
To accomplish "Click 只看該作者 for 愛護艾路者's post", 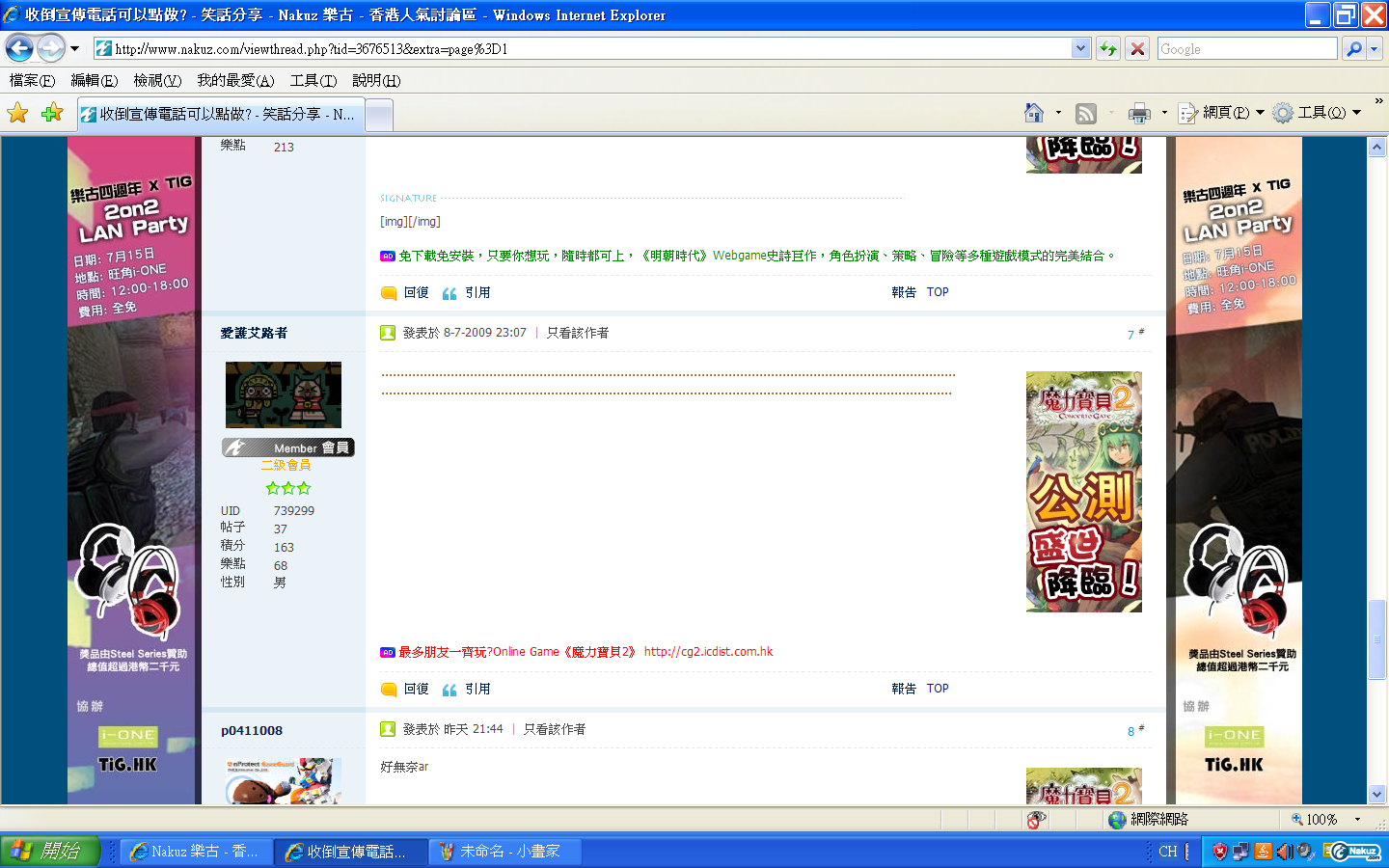I will click(578, 333).
